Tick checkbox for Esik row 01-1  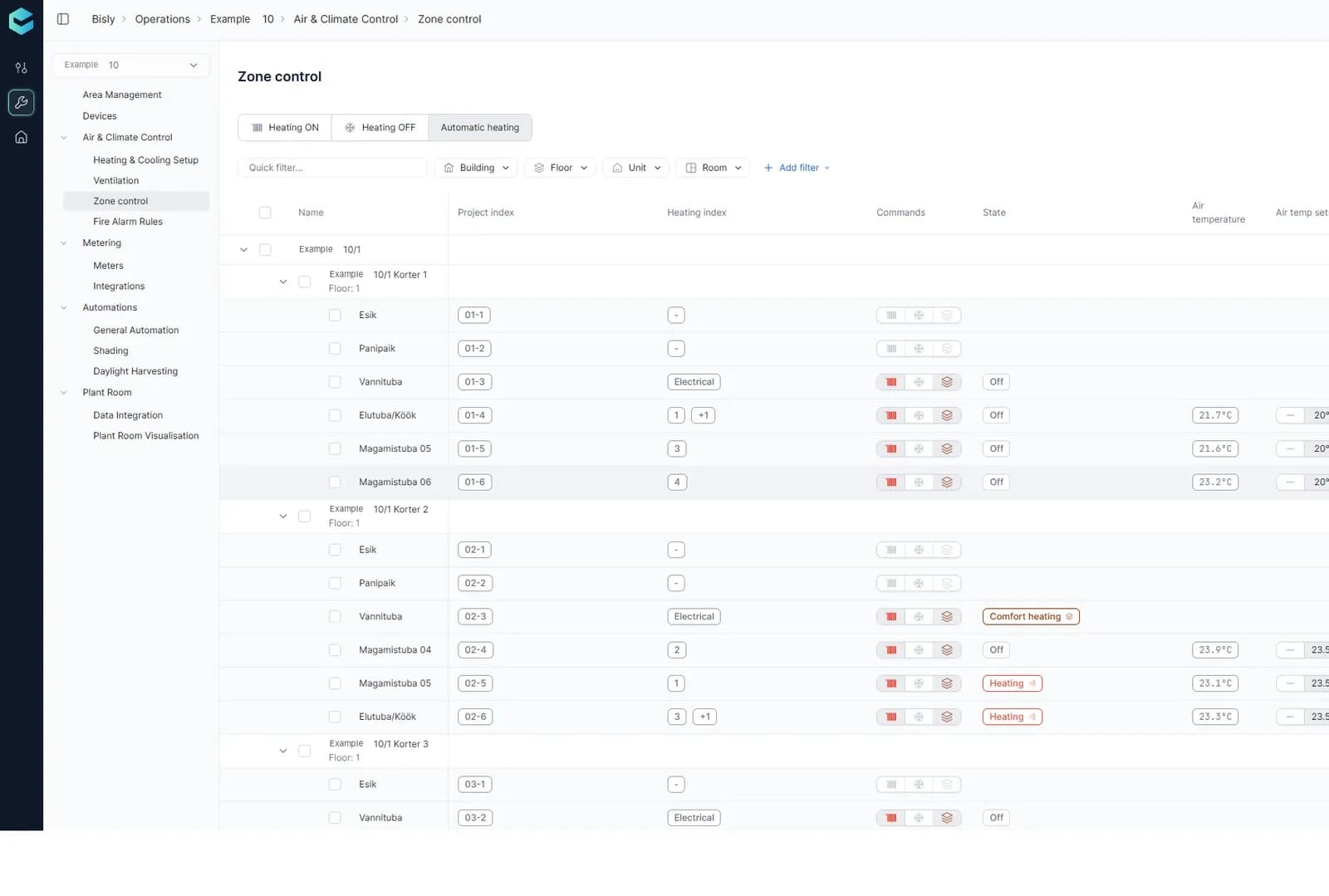pyautogui.click(x=335, y=316)
